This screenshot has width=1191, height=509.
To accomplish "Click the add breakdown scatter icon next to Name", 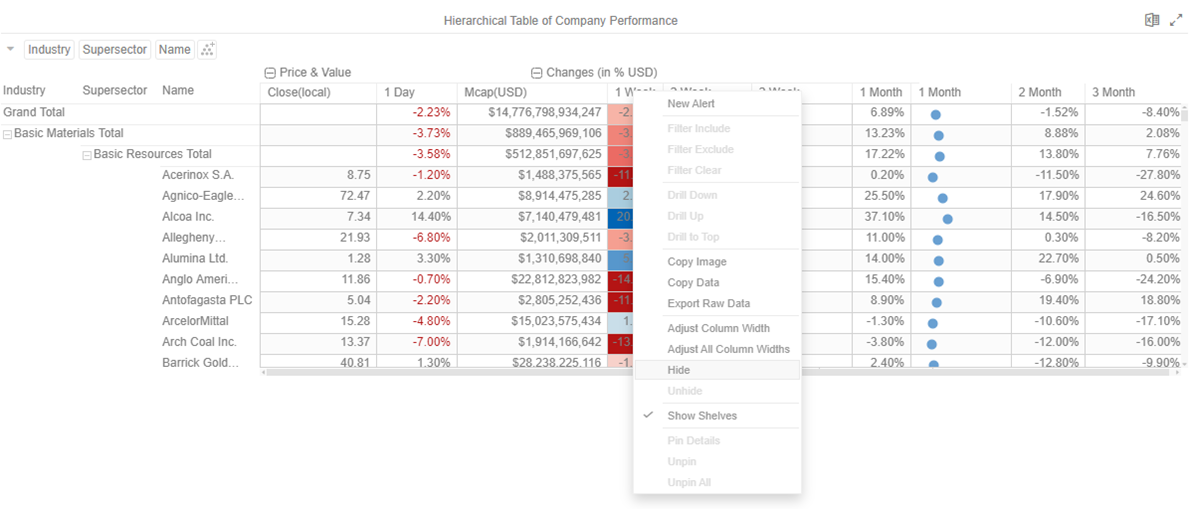I will pyautogui.click(x=207, y=50).
